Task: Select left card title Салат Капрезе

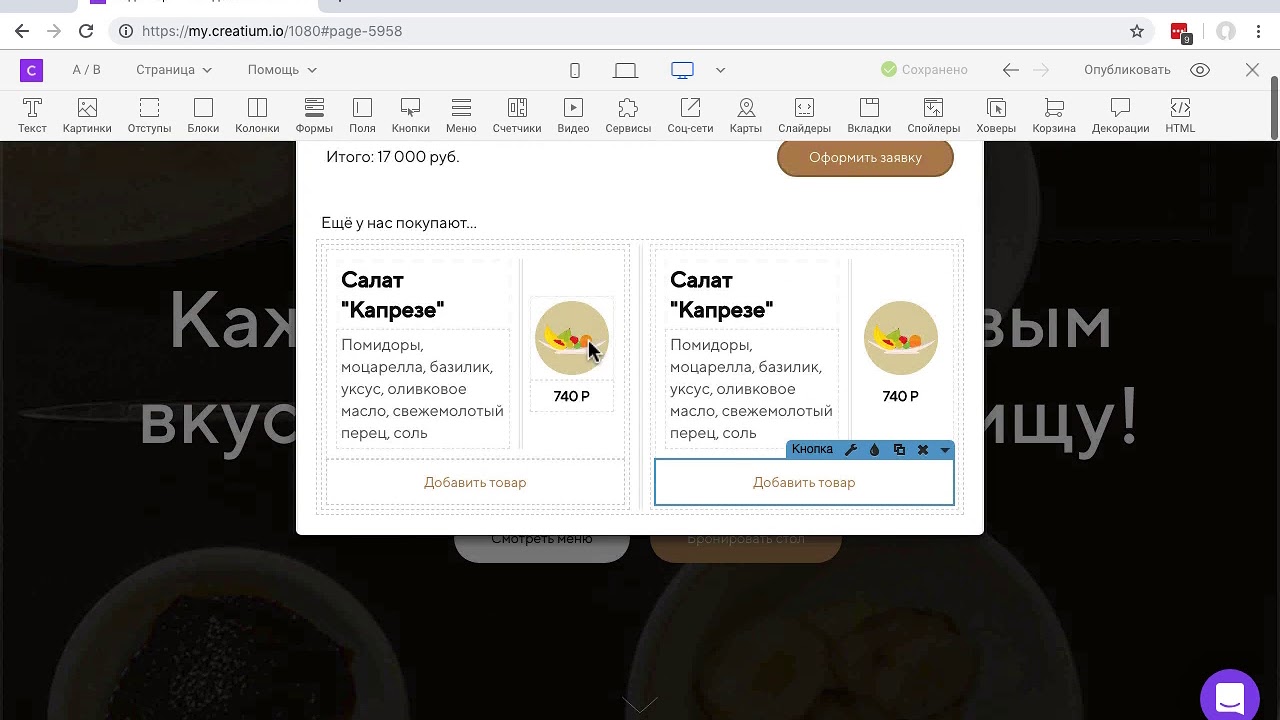Action: click(x=393, y=295)
